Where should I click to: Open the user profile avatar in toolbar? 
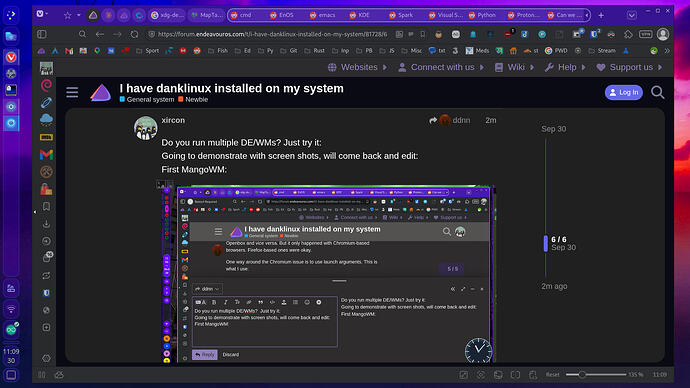[x=663, y=34]
